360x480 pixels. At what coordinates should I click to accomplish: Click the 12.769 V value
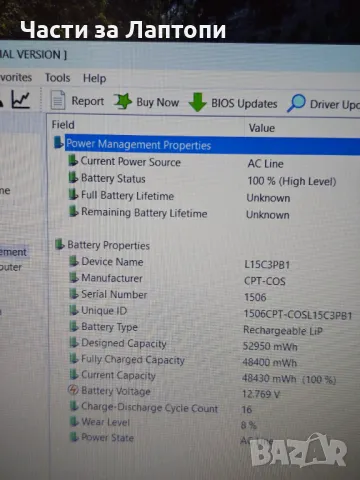click(x=261, y=394)
